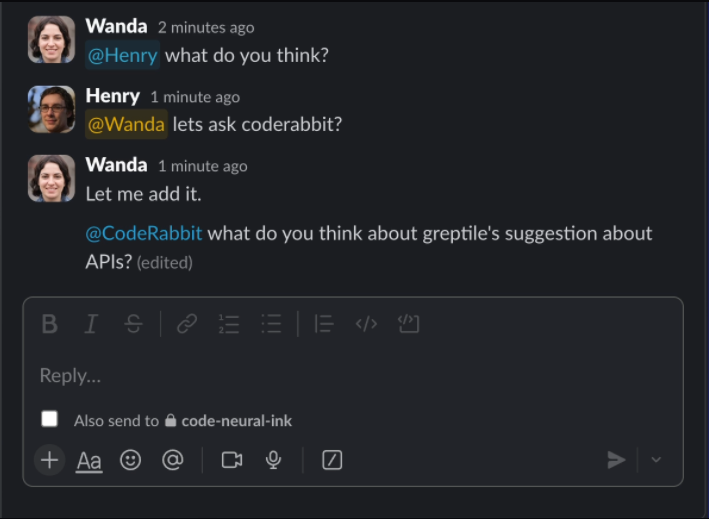Viewport: 709px width, 519px height.
Task: Start an ordered numbered list
Action: point(229,324)
